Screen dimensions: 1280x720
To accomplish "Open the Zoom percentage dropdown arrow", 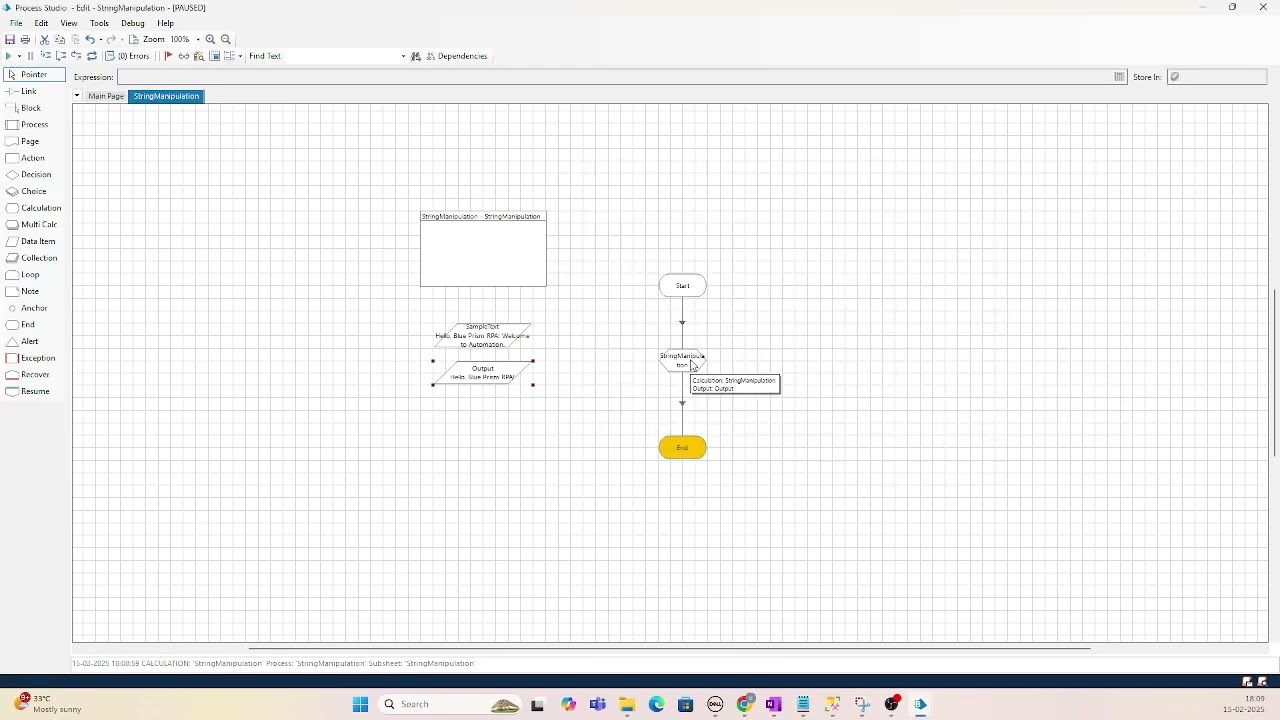I will pyautogui.click(x=198, y=39).
